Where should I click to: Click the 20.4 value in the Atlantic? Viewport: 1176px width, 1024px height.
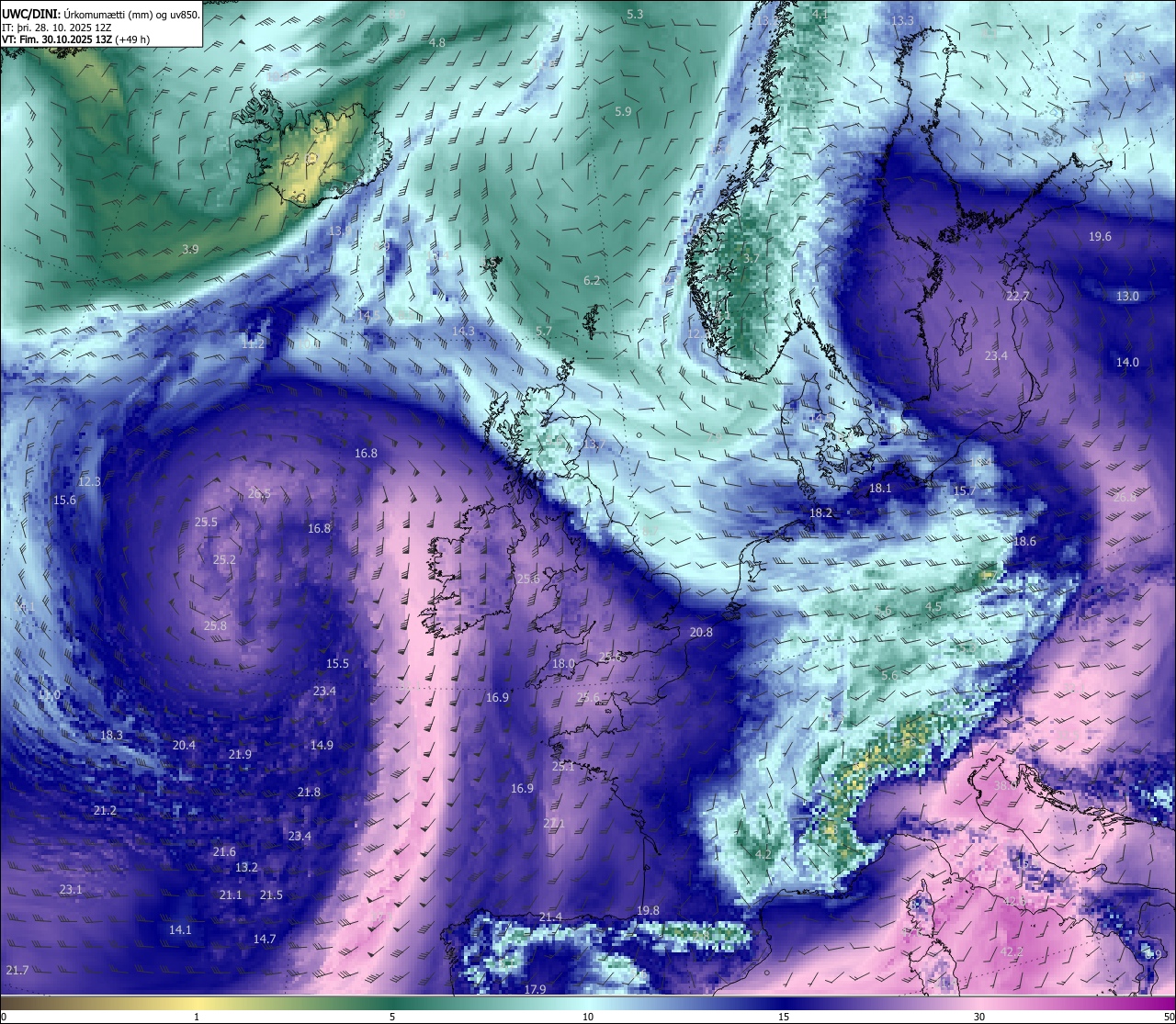(184, 746)
